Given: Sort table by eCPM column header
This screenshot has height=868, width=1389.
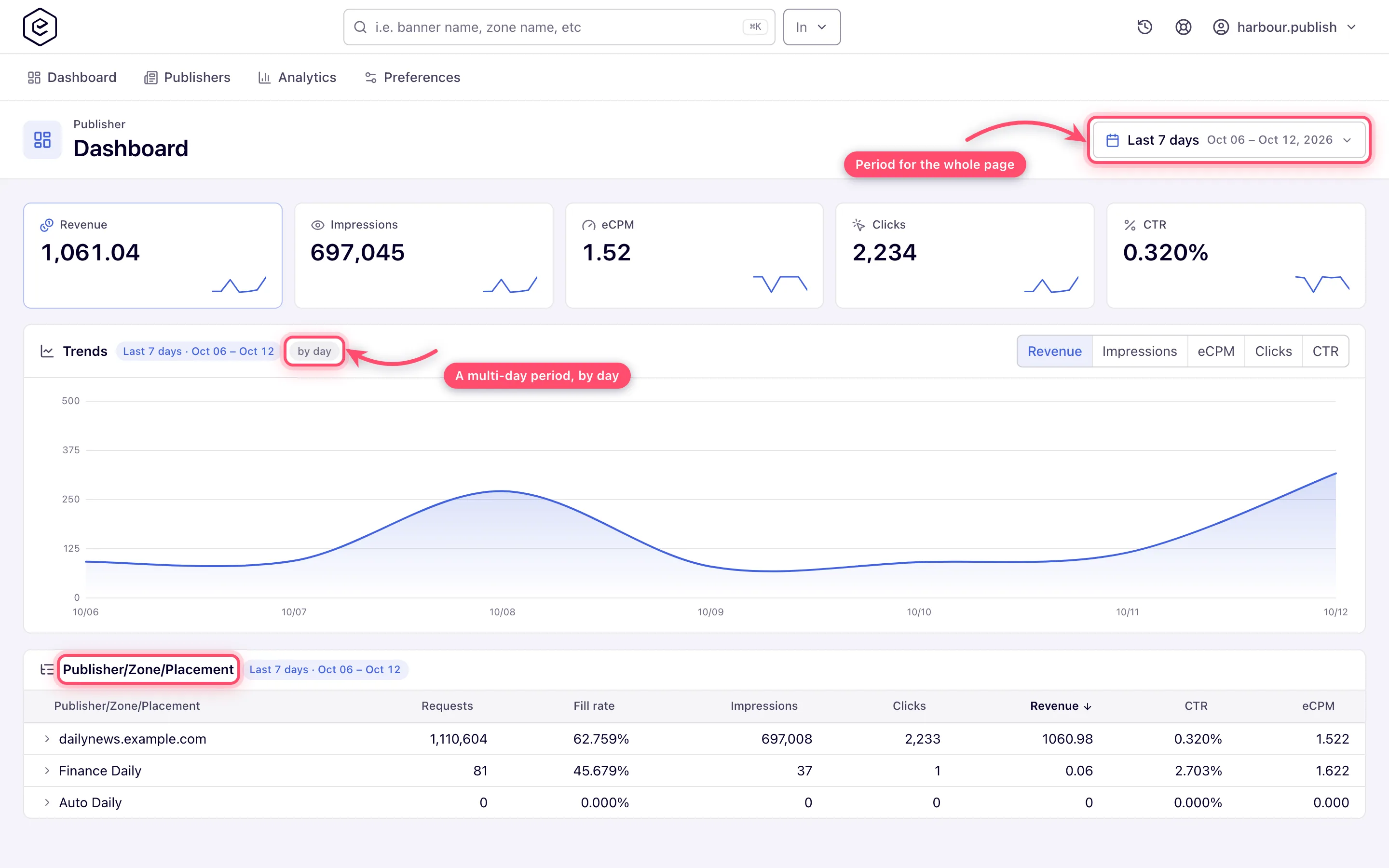Looking at the screenshot, I should [1318, 706].
